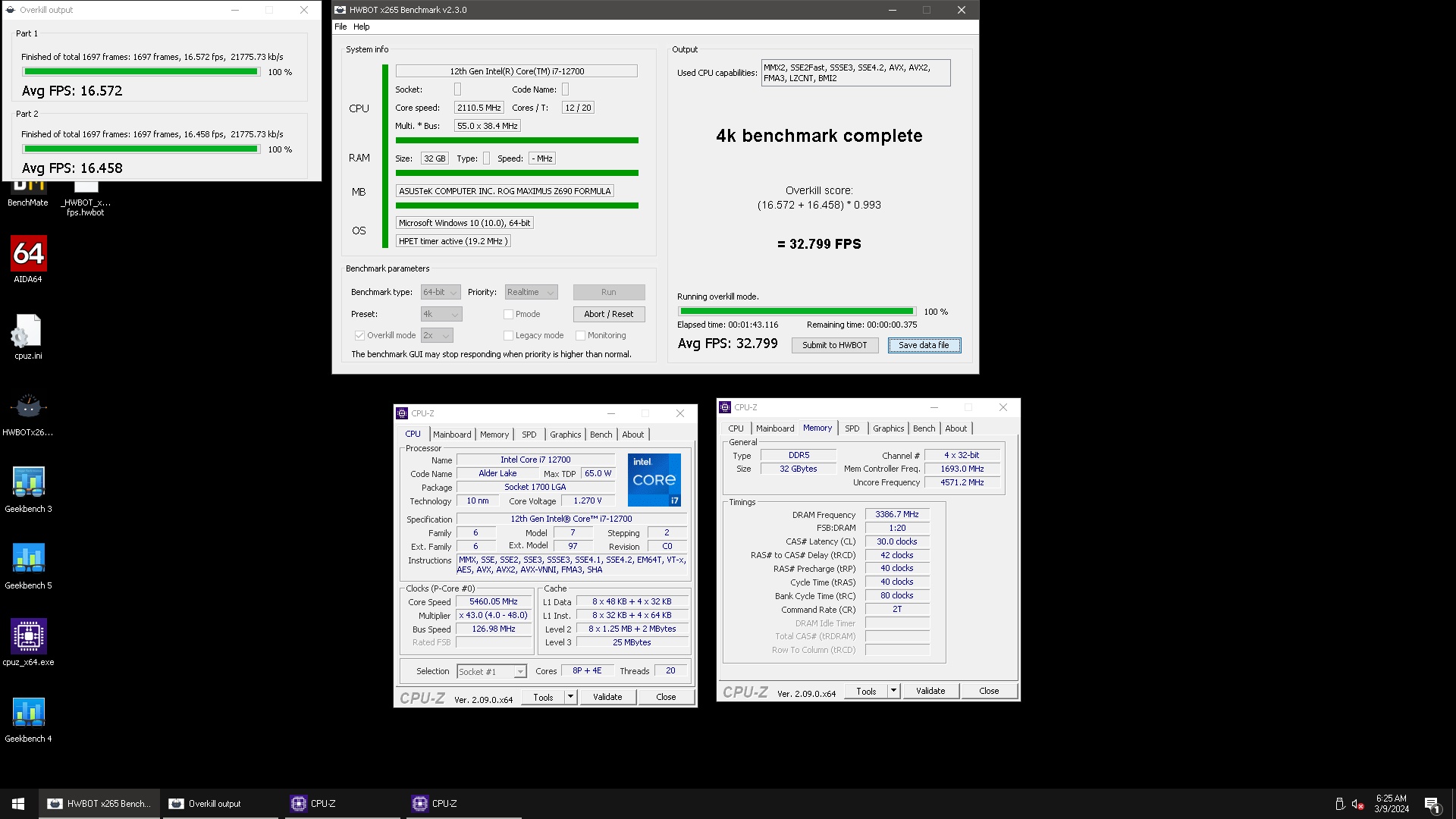Open the Preset 4k dropdown

click(441, 314)
